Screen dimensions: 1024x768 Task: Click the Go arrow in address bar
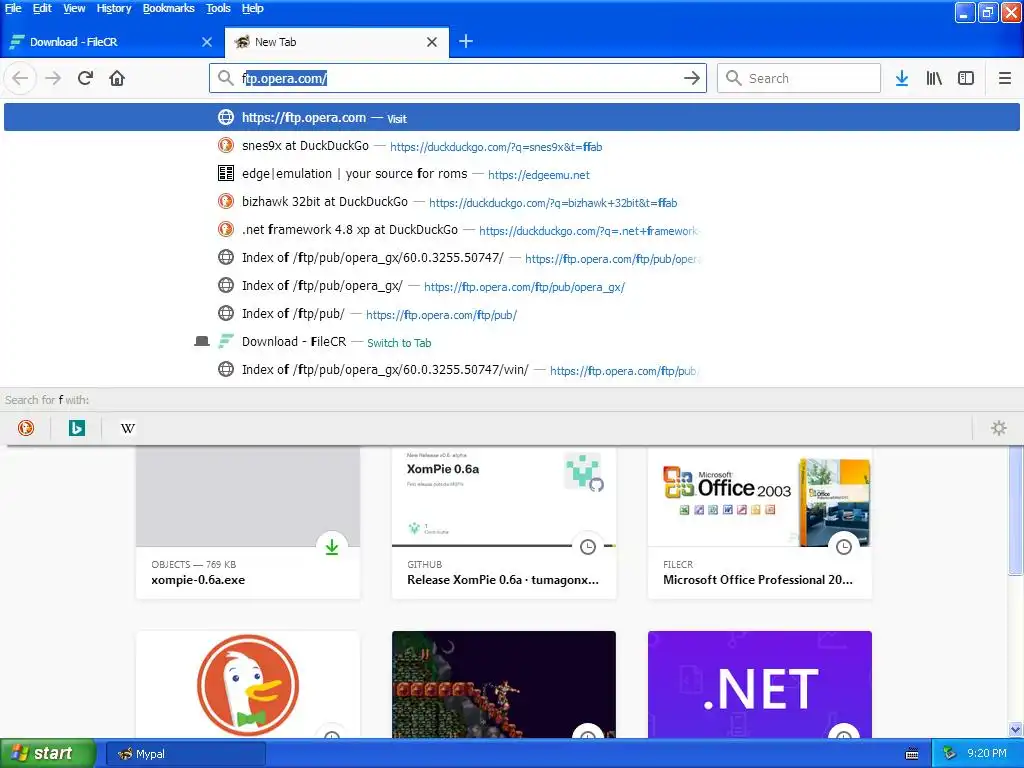click(692, 78)
